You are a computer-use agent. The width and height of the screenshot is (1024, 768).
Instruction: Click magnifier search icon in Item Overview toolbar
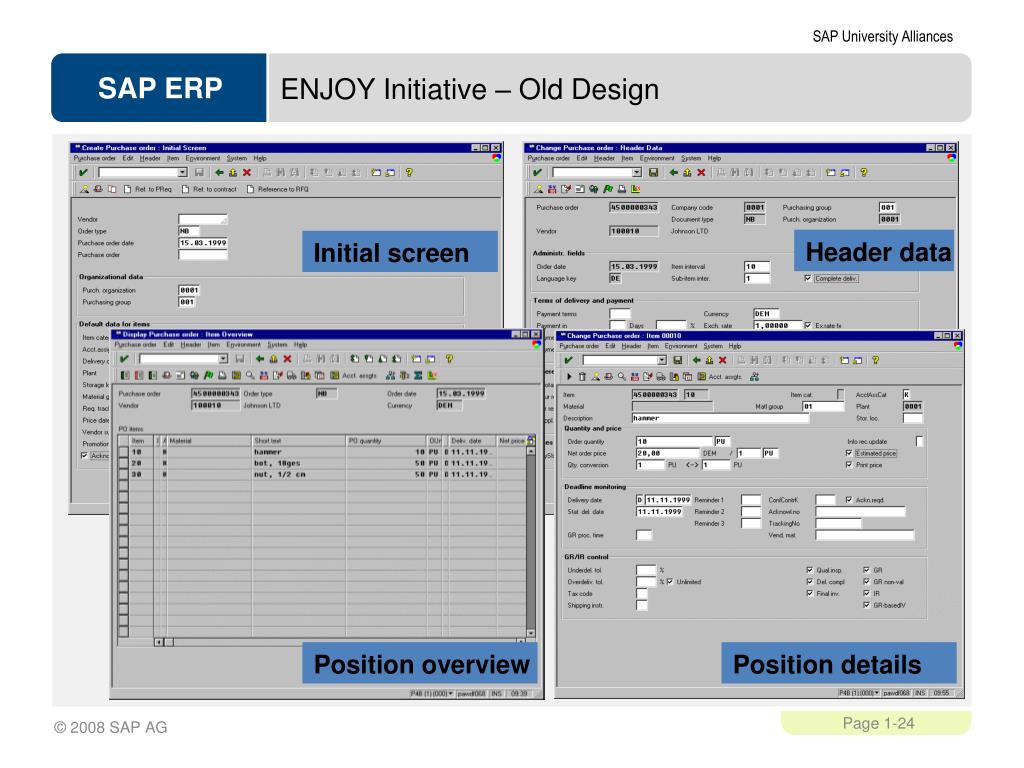point(249,376)
